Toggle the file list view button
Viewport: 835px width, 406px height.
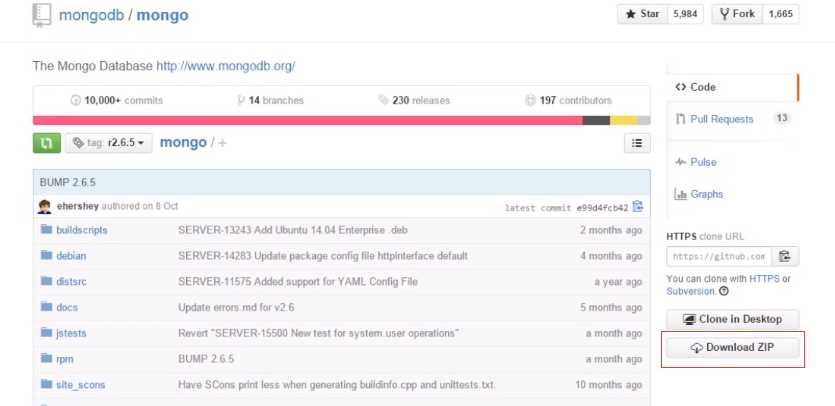tap(637, 143)
